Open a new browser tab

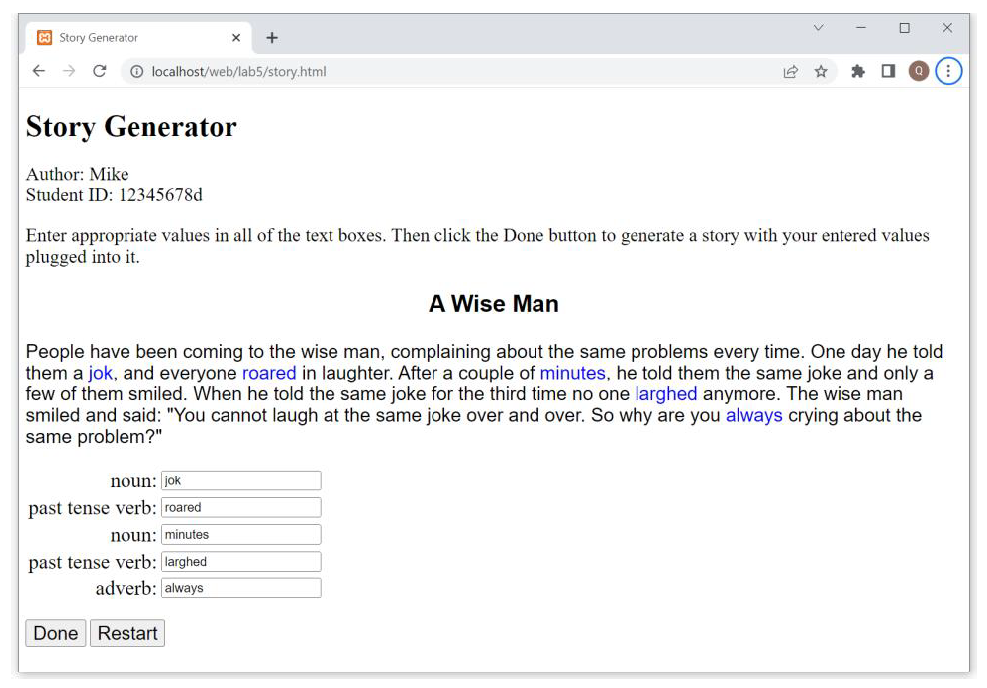(272, 37)
